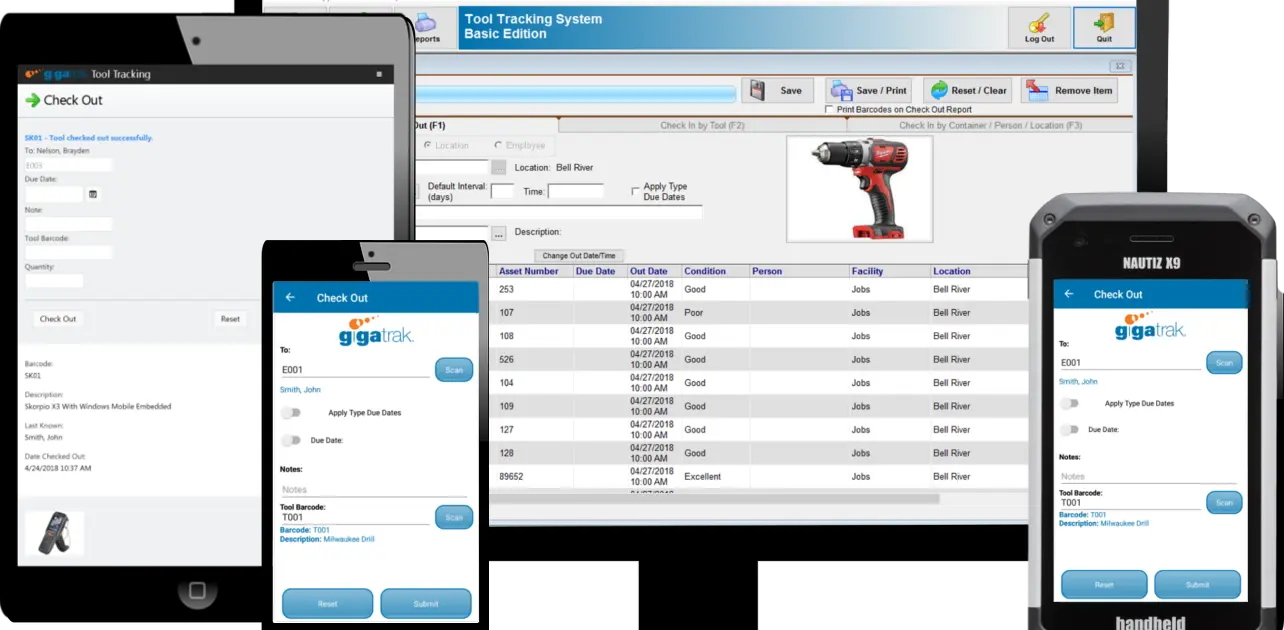Click the Remove Item icon button
This screenshot has height=630, width=1284.
coord(1069,90)
